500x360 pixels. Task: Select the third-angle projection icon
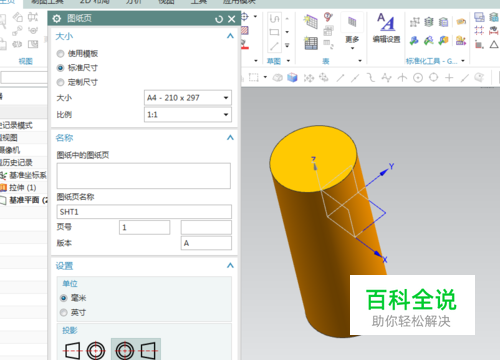136,350
